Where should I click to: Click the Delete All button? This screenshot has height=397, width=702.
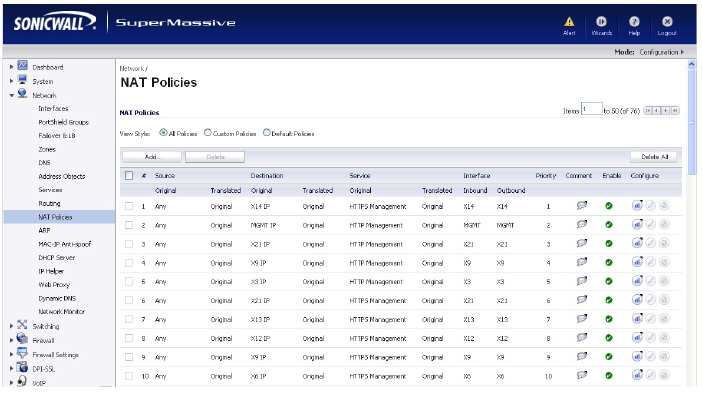(654, 157)
